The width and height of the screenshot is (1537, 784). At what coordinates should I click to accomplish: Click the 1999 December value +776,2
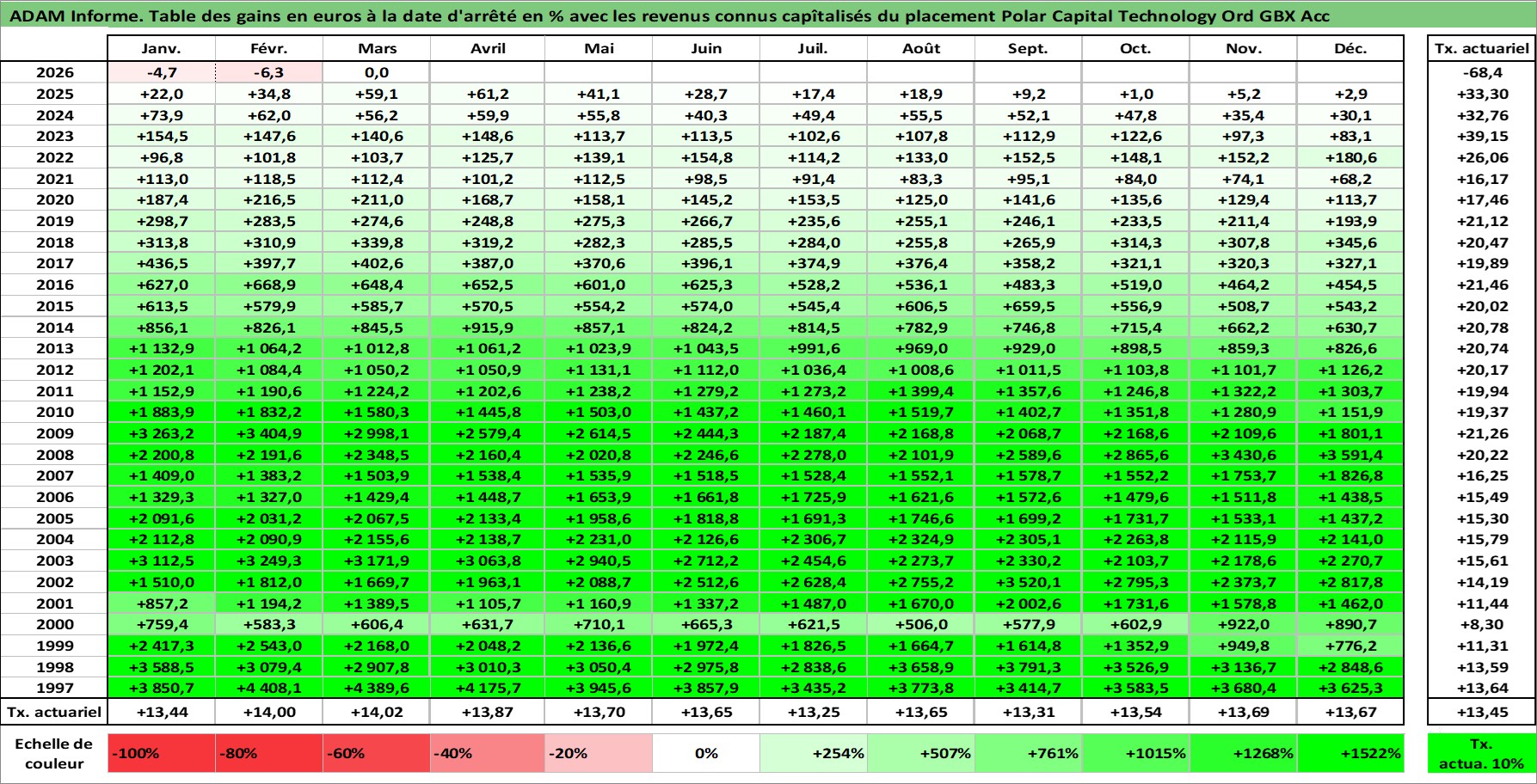1350,646
